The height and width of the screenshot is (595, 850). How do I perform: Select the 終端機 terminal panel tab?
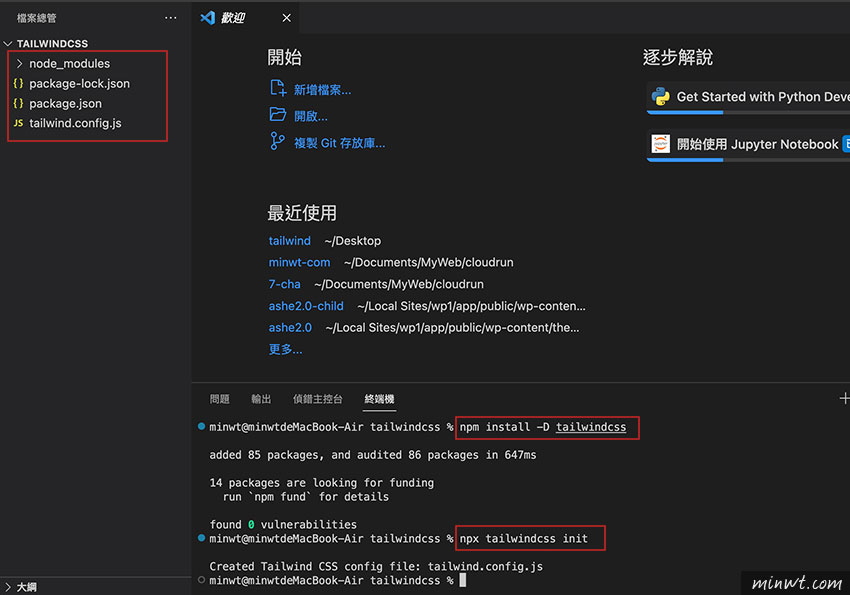[379, 399]
